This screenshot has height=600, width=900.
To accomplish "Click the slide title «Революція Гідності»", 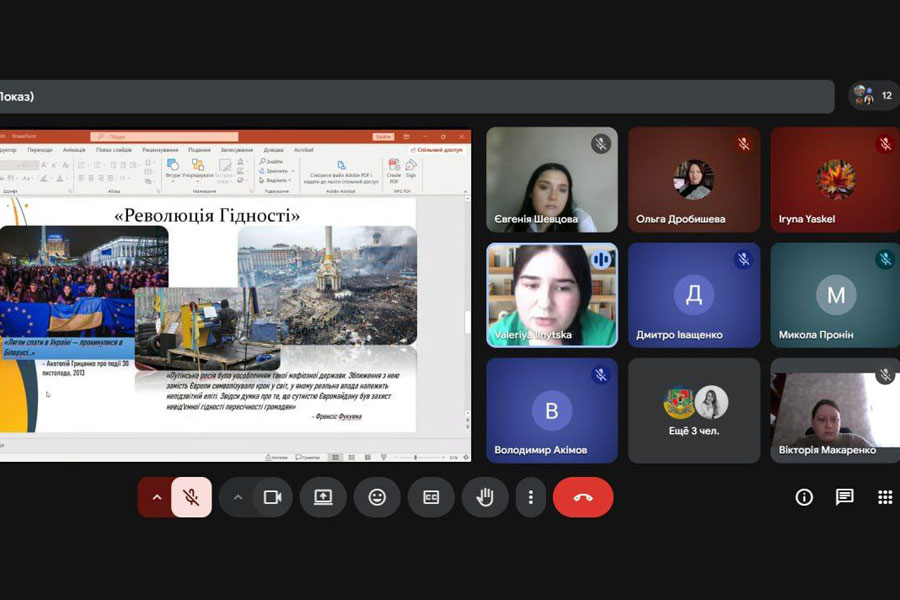I will (x=207, y=215).
